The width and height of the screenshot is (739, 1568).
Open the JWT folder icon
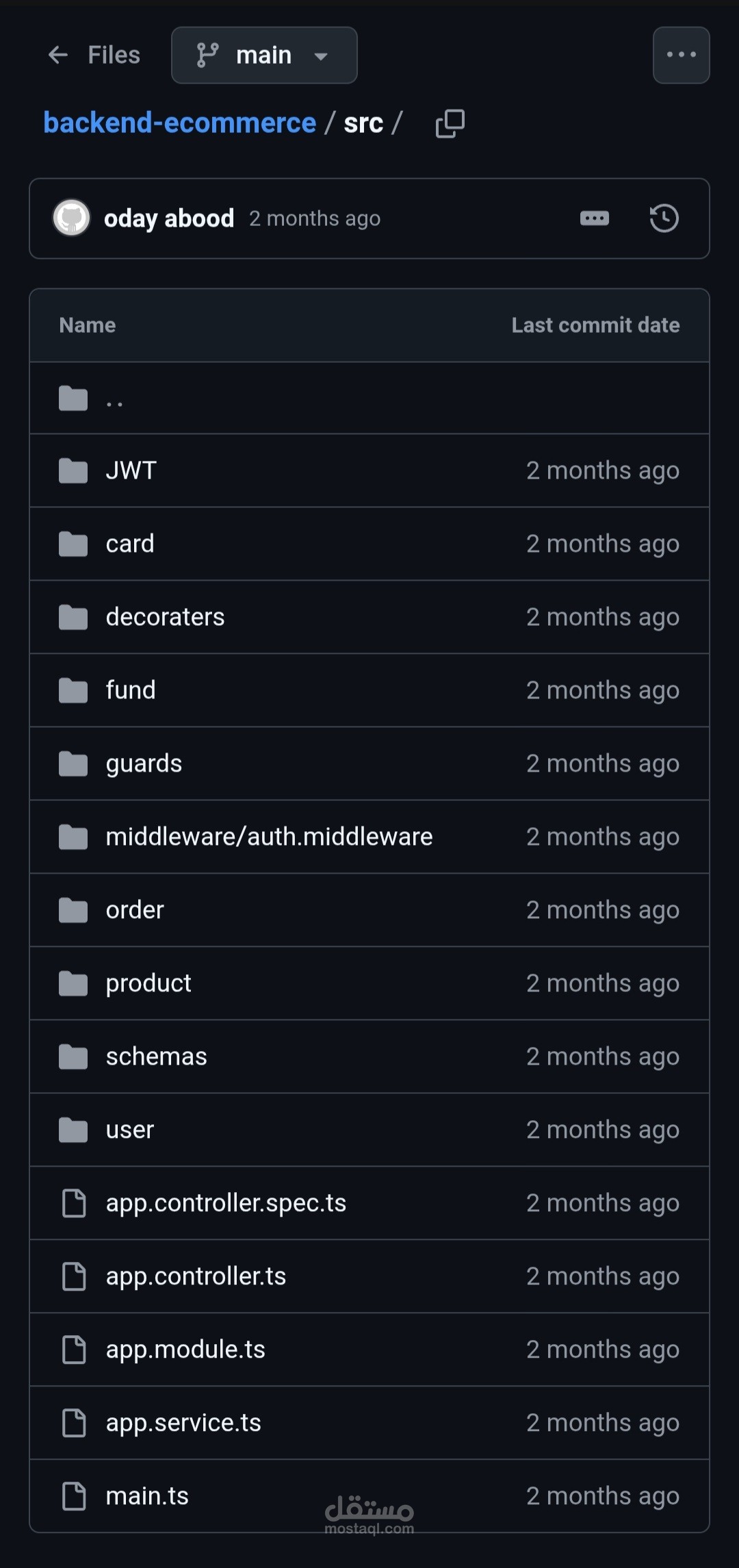[73, 471]
